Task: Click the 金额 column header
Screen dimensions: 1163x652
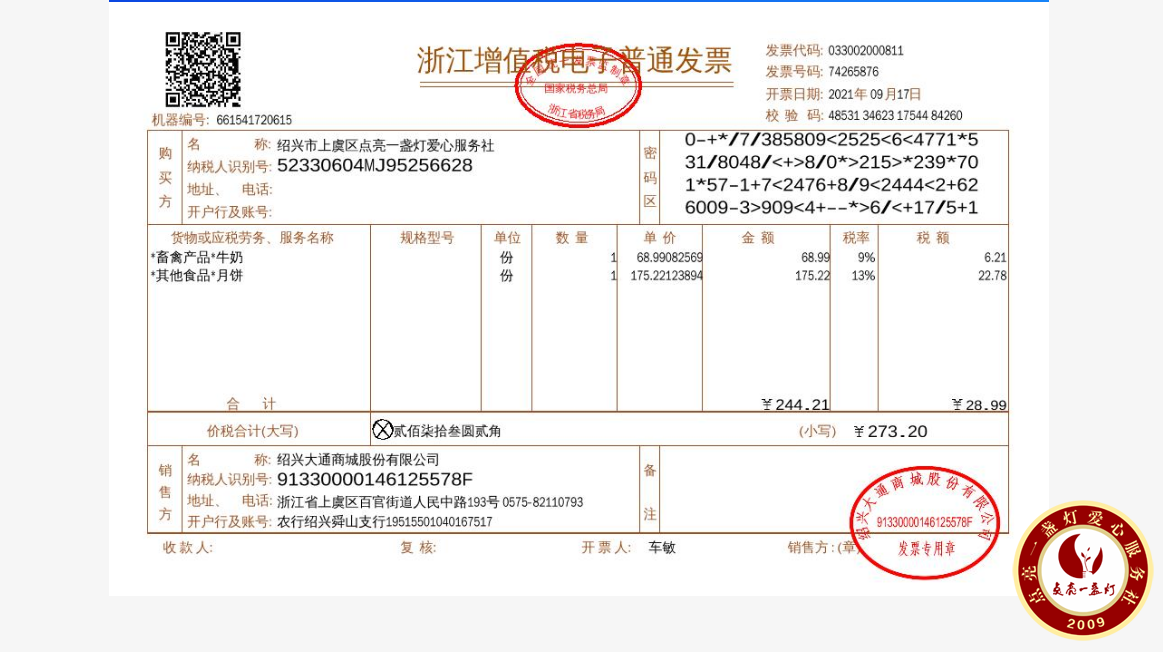Action: point(758,238)
